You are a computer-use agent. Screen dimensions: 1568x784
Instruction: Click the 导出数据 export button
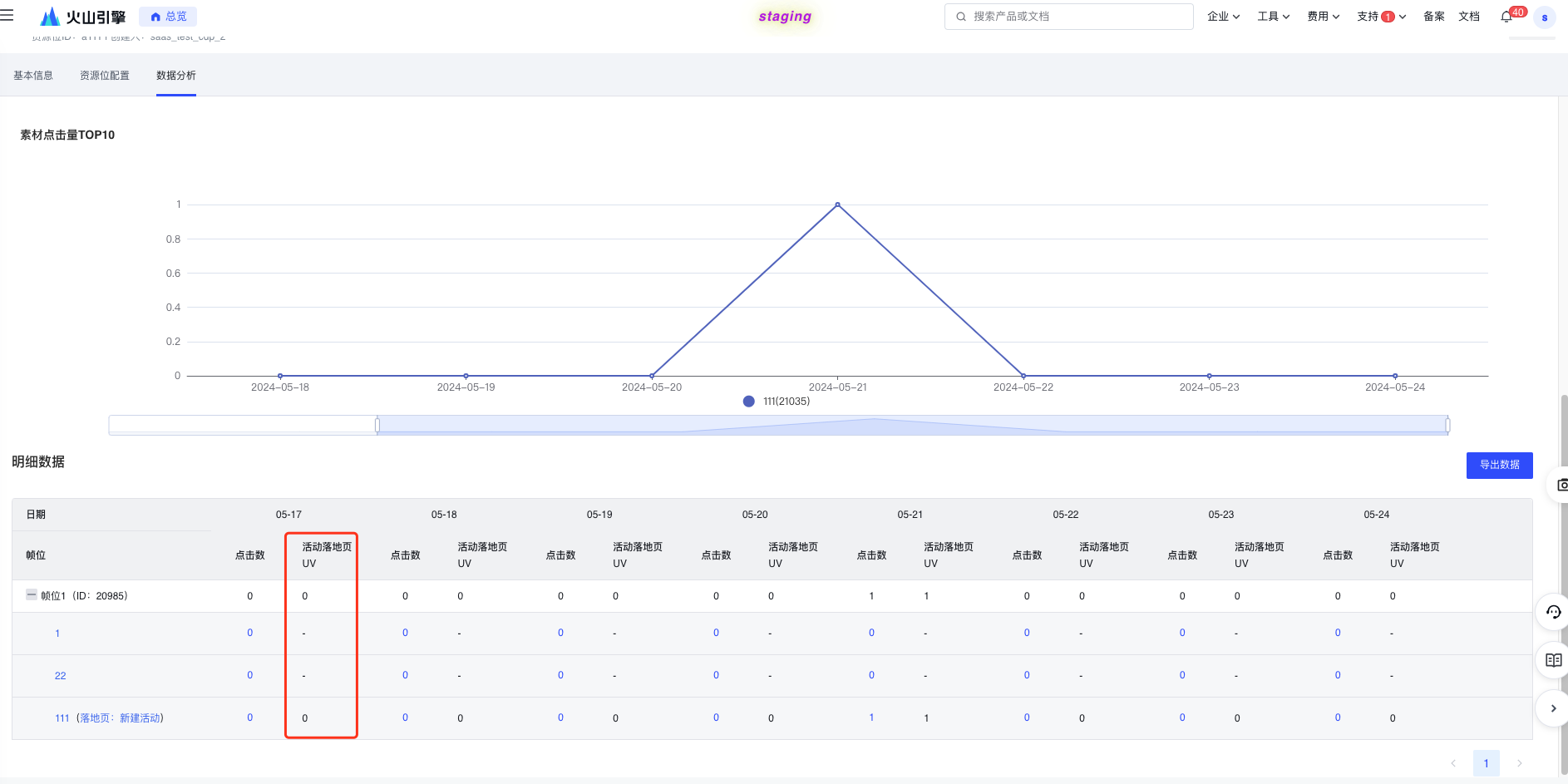point(1500,465)
